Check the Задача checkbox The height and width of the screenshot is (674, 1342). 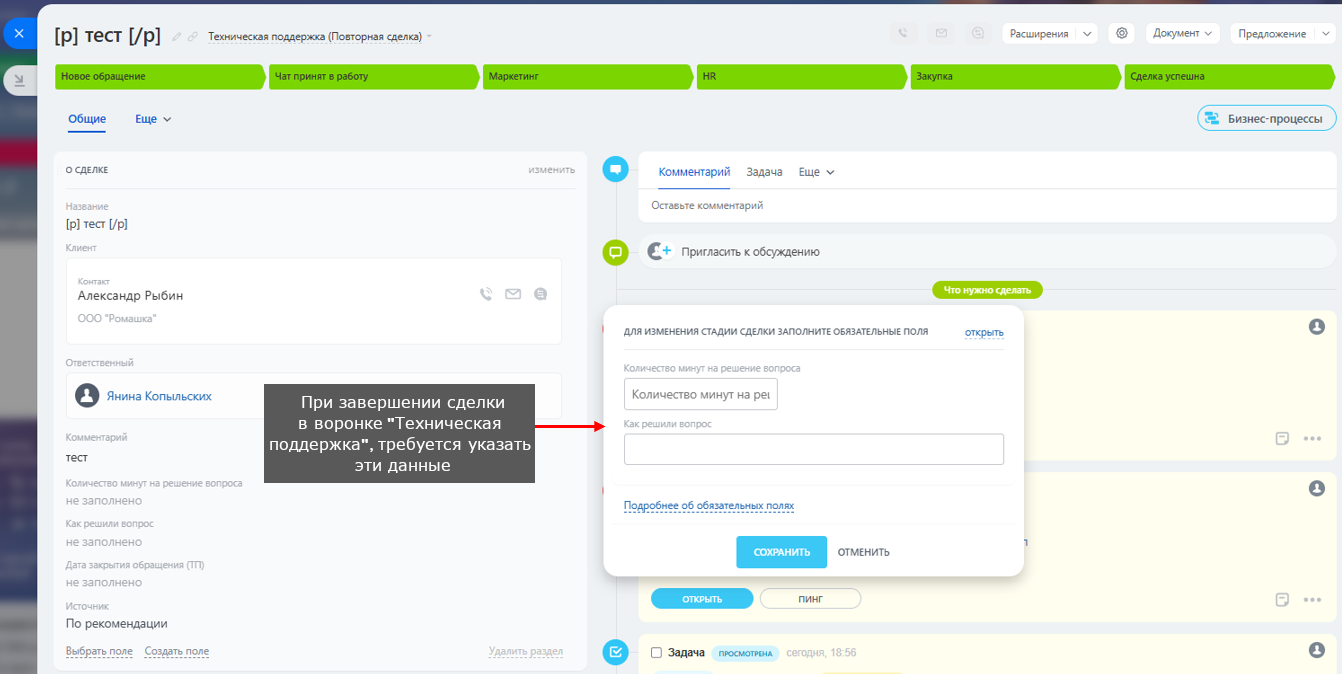pyautogui.click(x=657, y=653)
